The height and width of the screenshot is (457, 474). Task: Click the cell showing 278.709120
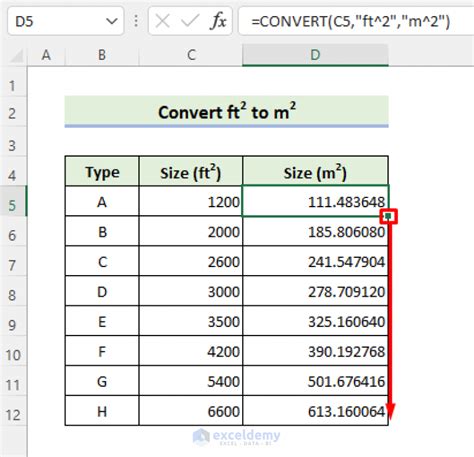[x=315, y=291]
